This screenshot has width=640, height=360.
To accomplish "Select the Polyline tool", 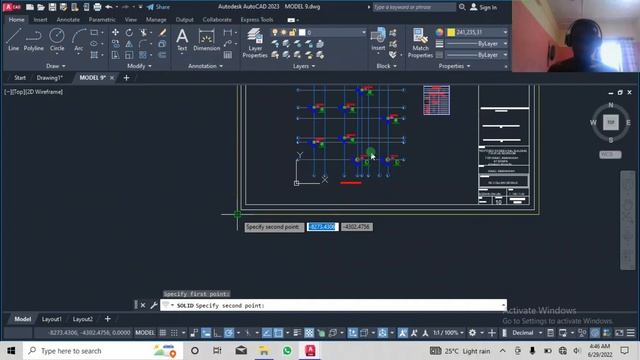I will [x=33, y=40].
